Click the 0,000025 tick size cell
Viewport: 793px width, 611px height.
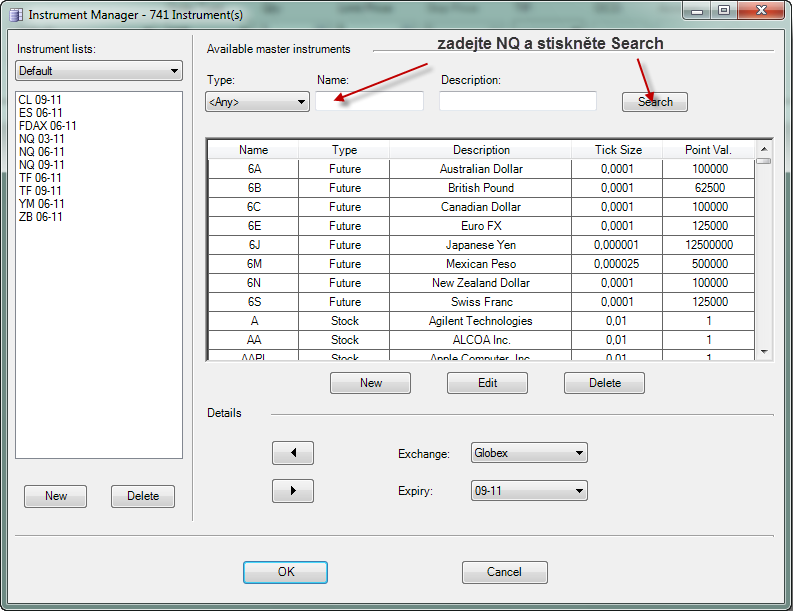pos(617,264)
